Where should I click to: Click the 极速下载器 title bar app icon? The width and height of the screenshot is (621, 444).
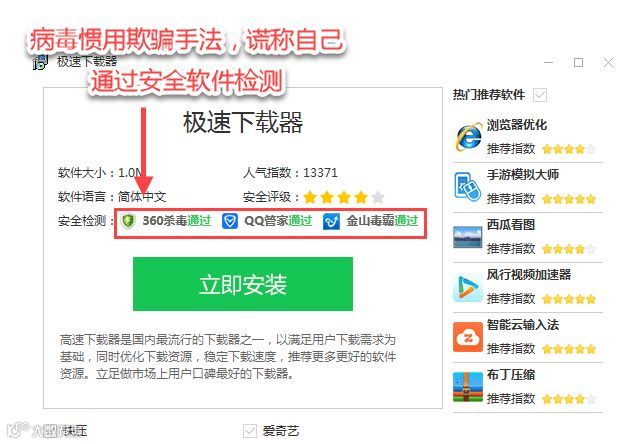pyautogui.click(x=40, y=63)
